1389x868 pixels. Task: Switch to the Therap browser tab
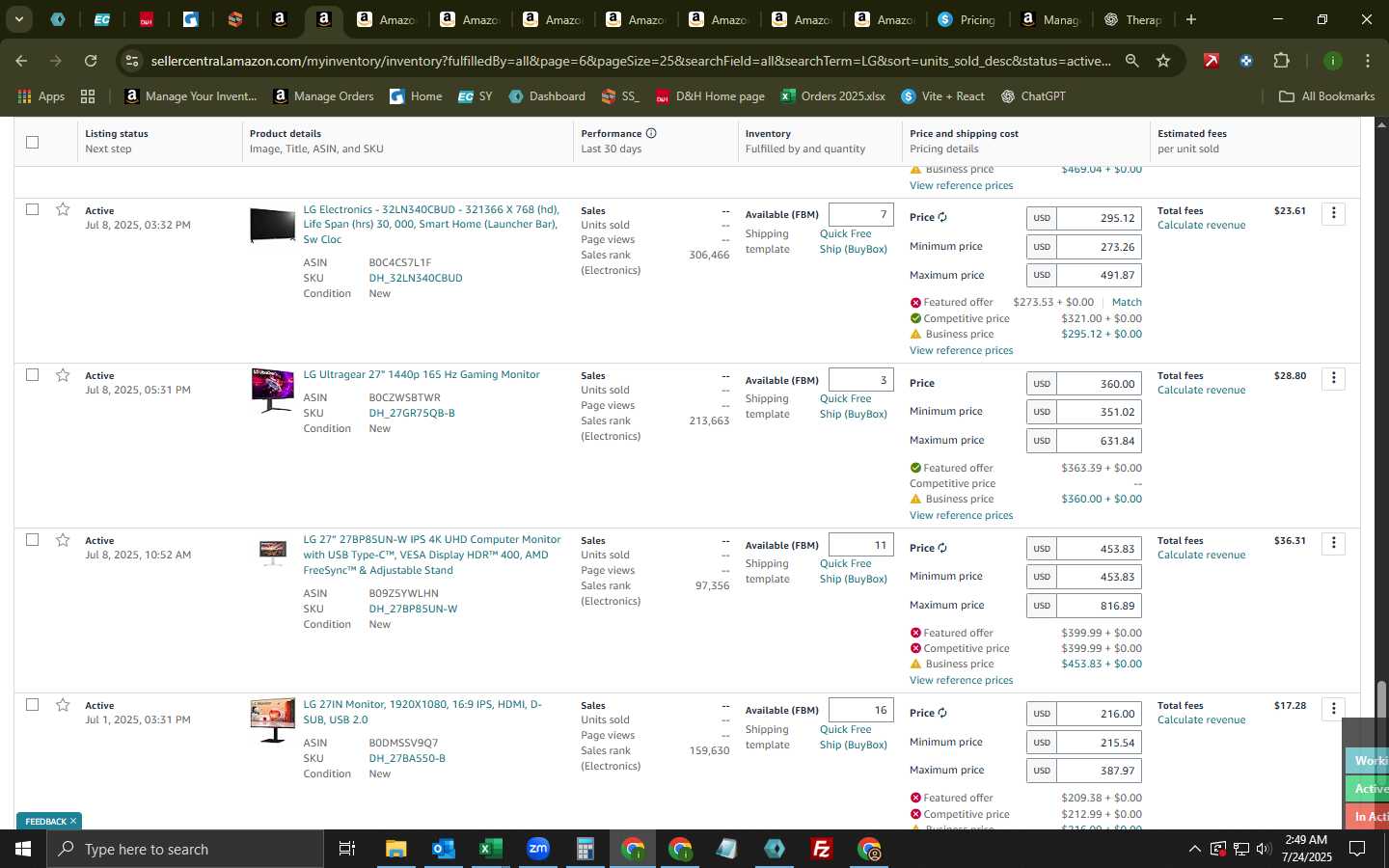[x=1133, y=19]
